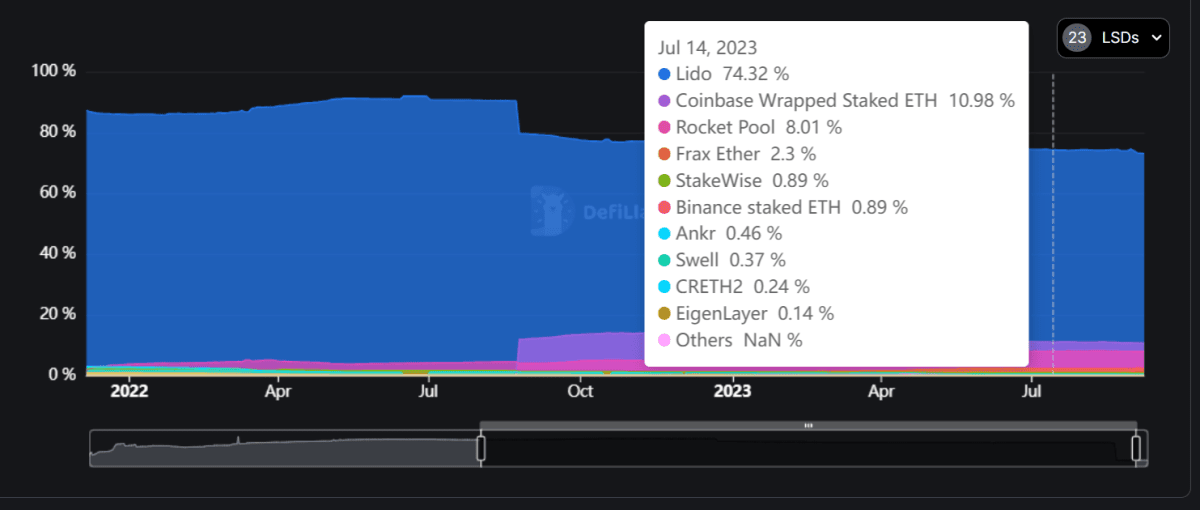Viewport: 1200px width, 510px height.
Task: Click the 2023 x-axis label
Action: [733, 391]
